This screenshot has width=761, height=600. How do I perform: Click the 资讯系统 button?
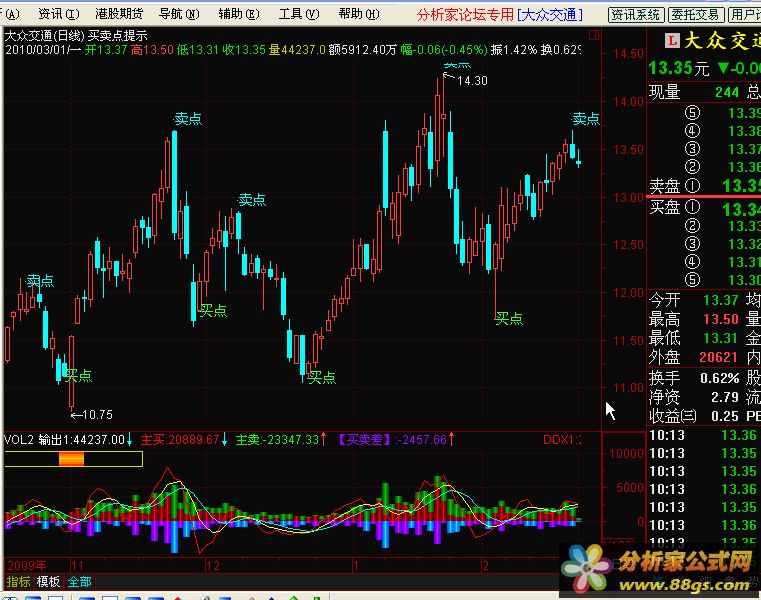636,15
